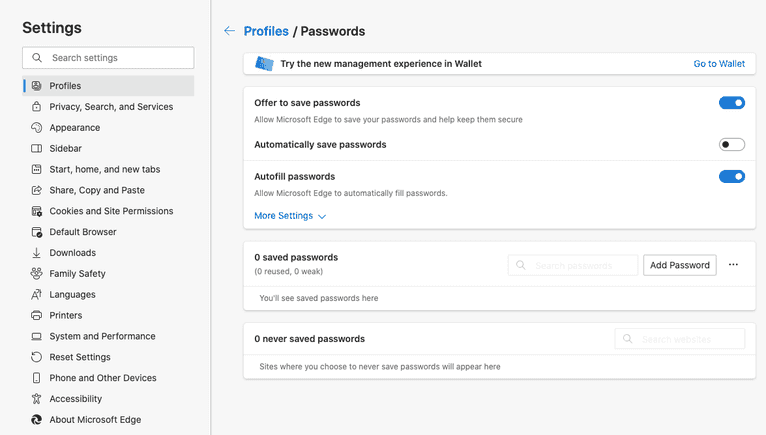Click the About Microsoft Edge logo icon
Image resolution: width=766 pixels, height=435 pixels.
(x=37, y=420)
